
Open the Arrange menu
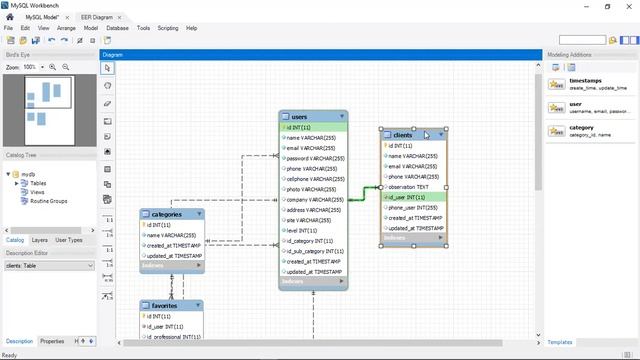(x=66, y=28)
